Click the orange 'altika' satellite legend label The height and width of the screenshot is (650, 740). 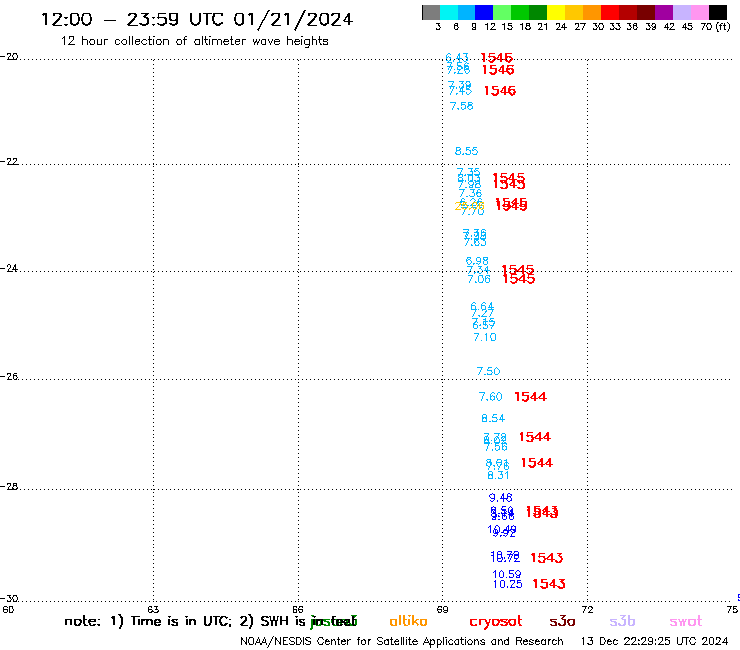[408, 621]
